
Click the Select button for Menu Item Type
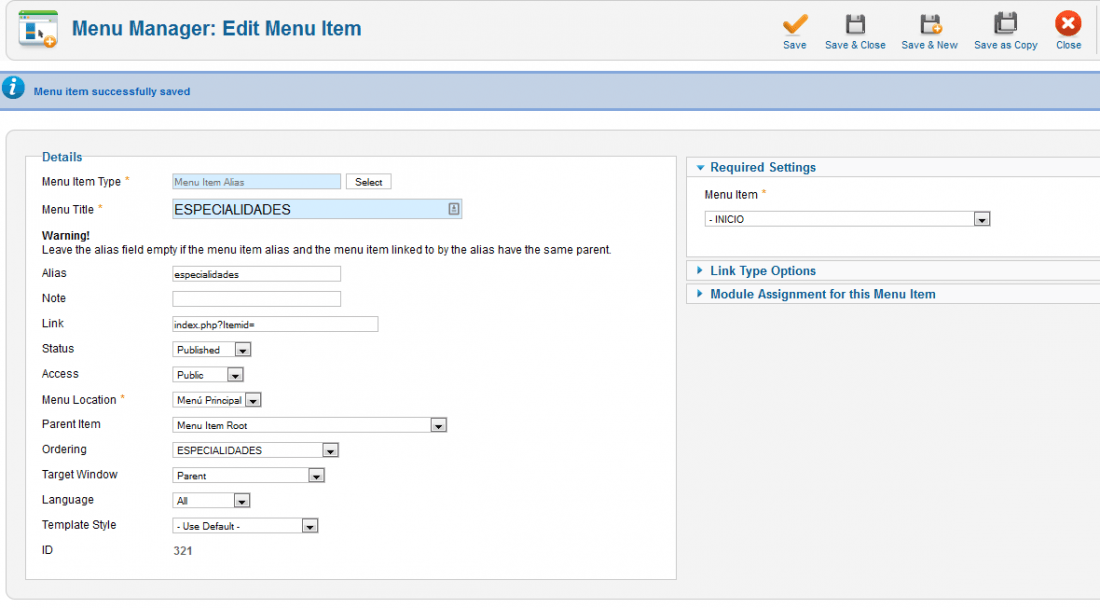(x=368, y=182)
